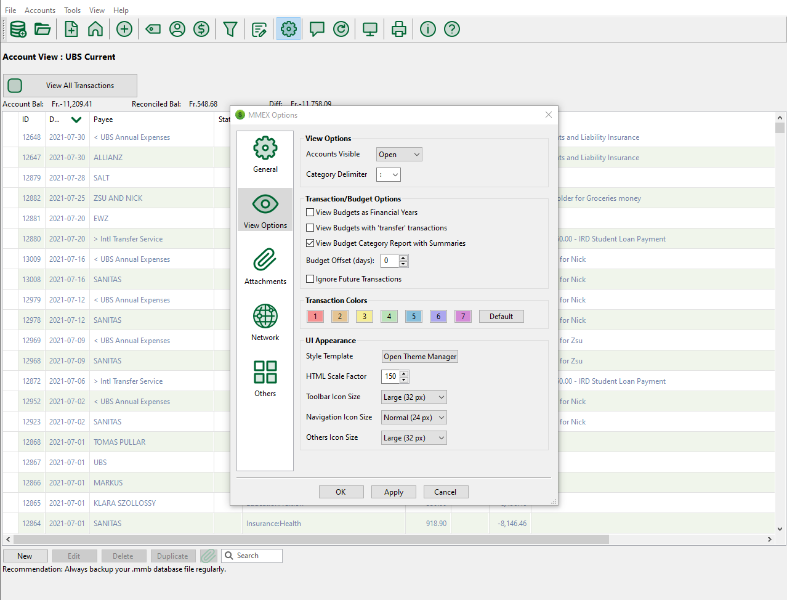Open Toolbar Icon Size dropdown
Viewport: 787px width, 600px height.
(414, 397)
